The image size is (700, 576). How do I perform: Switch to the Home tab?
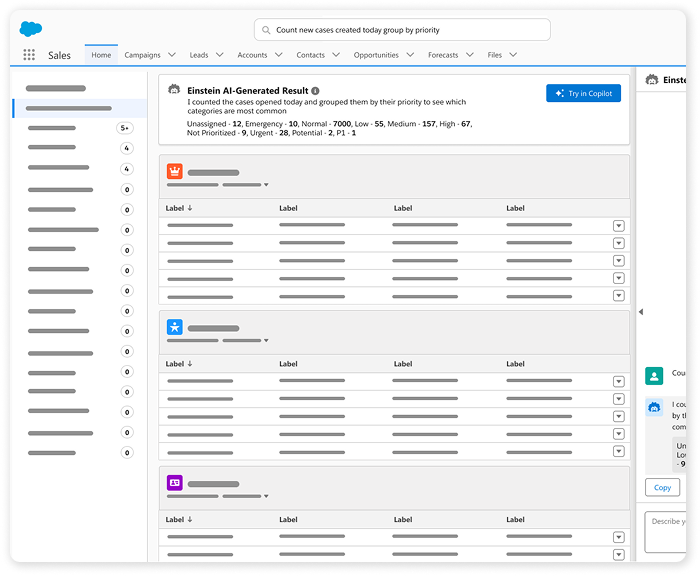pyautogui.click(x=101, y=55)
